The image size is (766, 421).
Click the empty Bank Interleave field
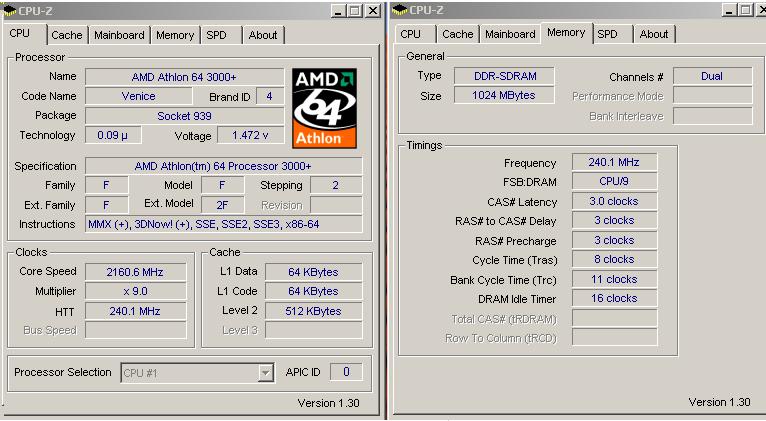(x=712, y=116)
